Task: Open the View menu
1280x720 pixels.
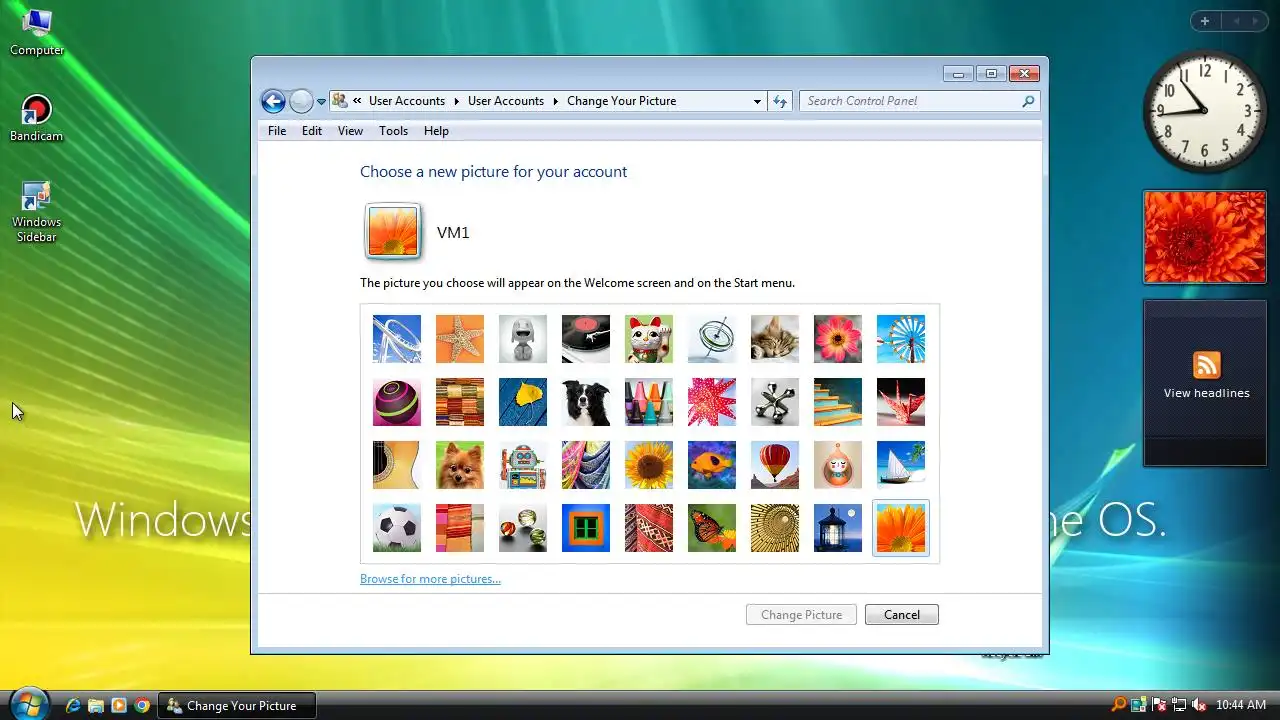Action: [x=350, y=131]
